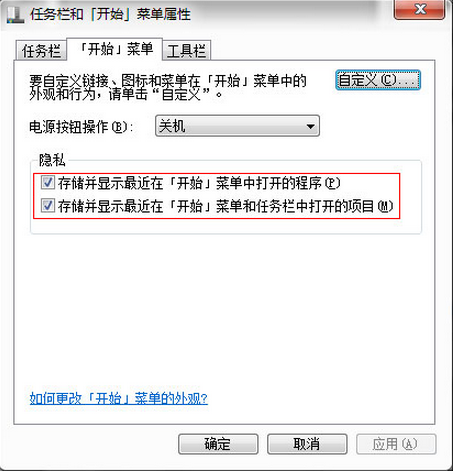This screenshot has width=453, height=471.
Task: Uncheck 存储并显示最近打开的程序(P) checkbox
Action: 48,183
